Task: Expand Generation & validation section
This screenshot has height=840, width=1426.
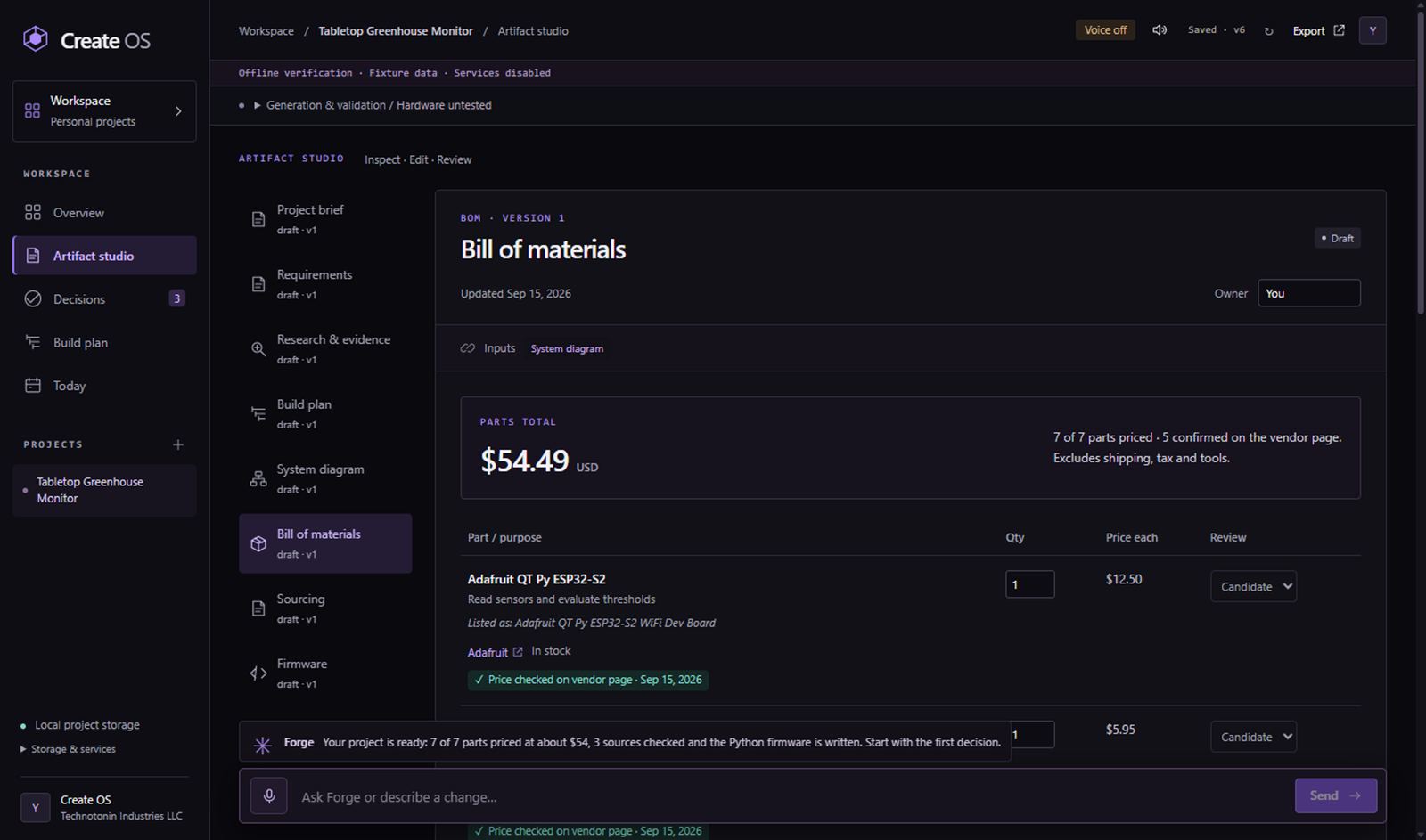Action: click(x=373, y=105)
